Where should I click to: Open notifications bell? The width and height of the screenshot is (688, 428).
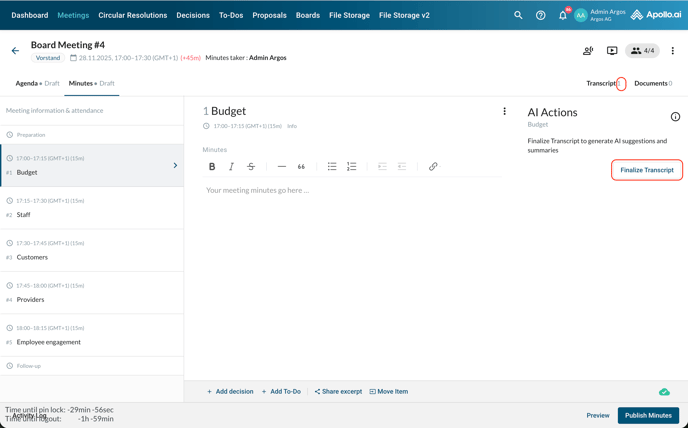tap(562, 15)
